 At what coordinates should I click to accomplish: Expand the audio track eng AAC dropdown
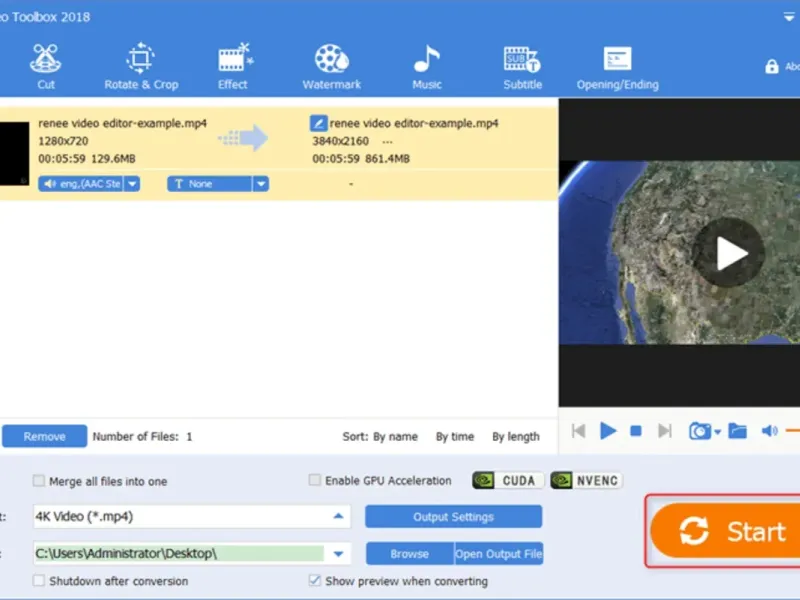pyautogui.click(x=132, y=184)
